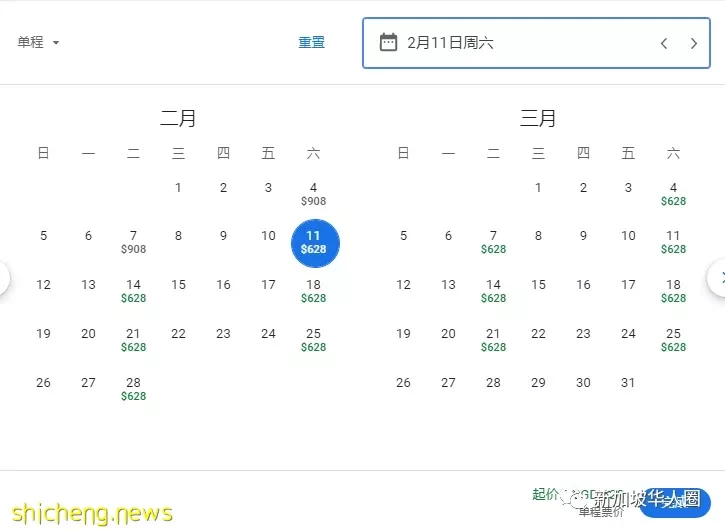Select February 21 priced $628

133,340
